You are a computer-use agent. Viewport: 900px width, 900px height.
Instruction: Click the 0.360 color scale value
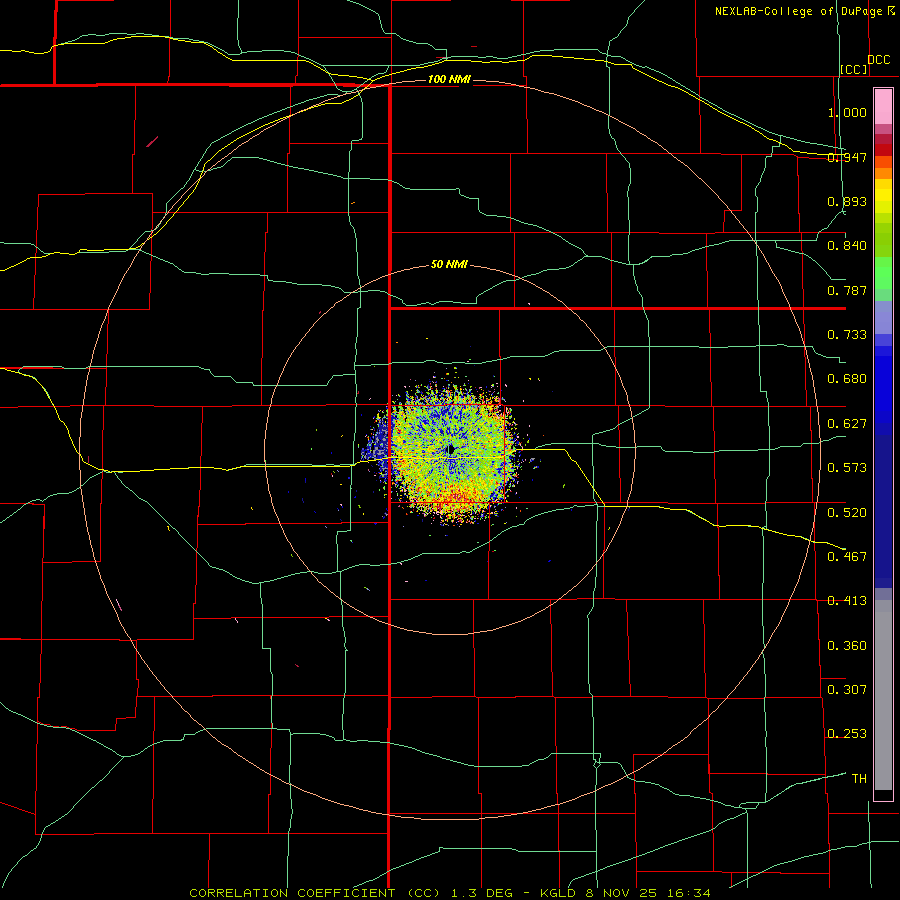point(847,646)
